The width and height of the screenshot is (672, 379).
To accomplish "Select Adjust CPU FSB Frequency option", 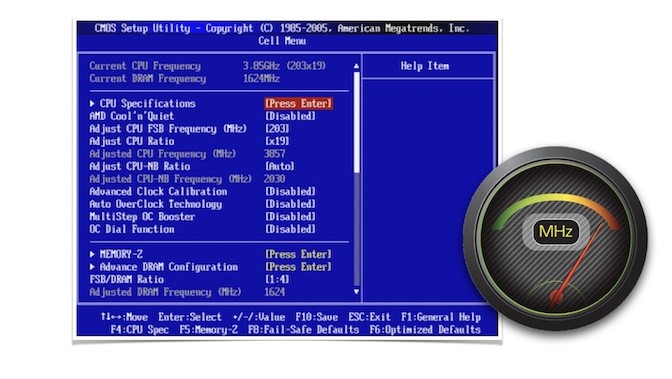I will point(168,129).
